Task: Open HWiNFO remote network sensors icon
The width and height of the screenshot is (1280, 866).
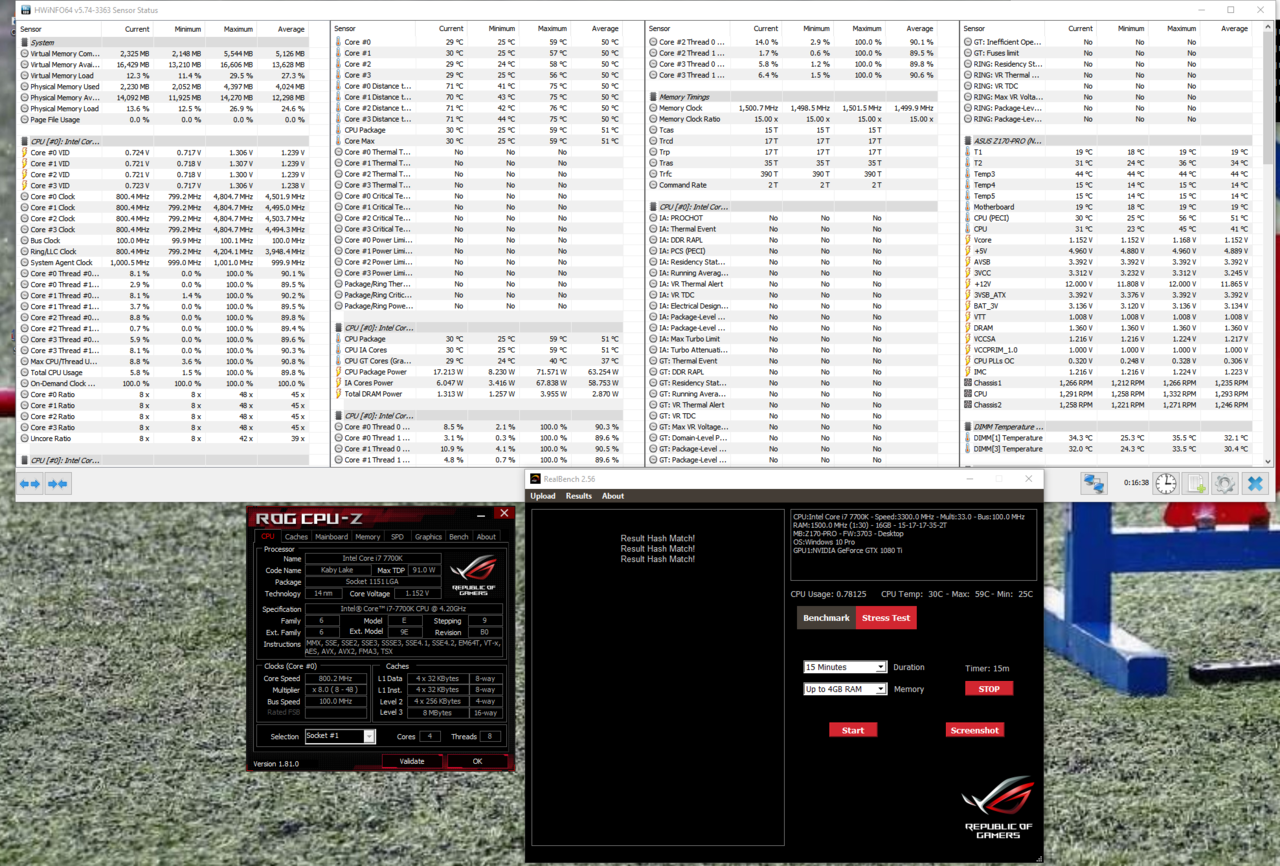Action: [1094, 484]
